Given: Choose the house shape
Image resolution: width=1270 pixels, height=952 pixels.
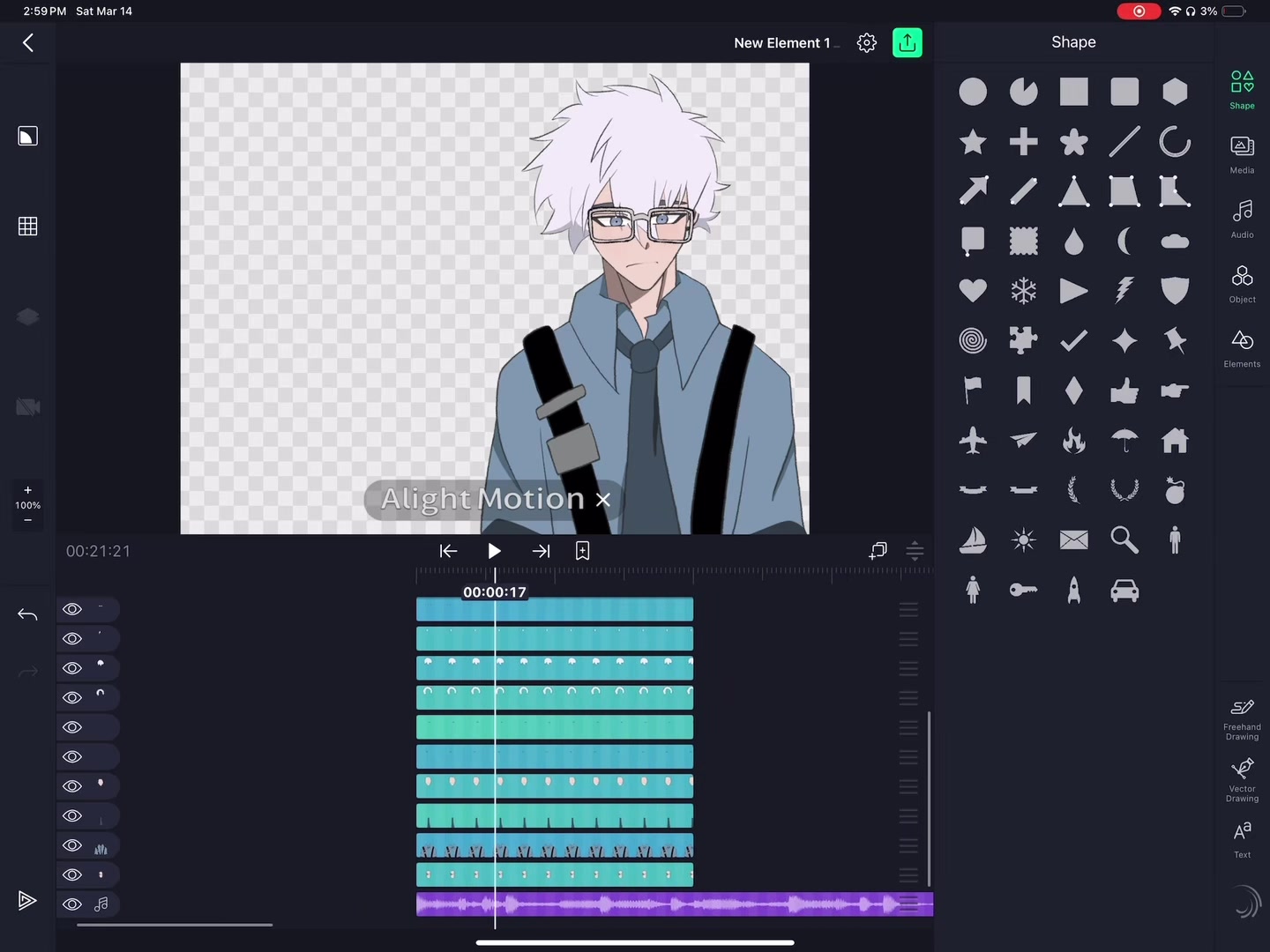Looking at the screenshot, I should pyautogui.click(x=1175, y=440).
